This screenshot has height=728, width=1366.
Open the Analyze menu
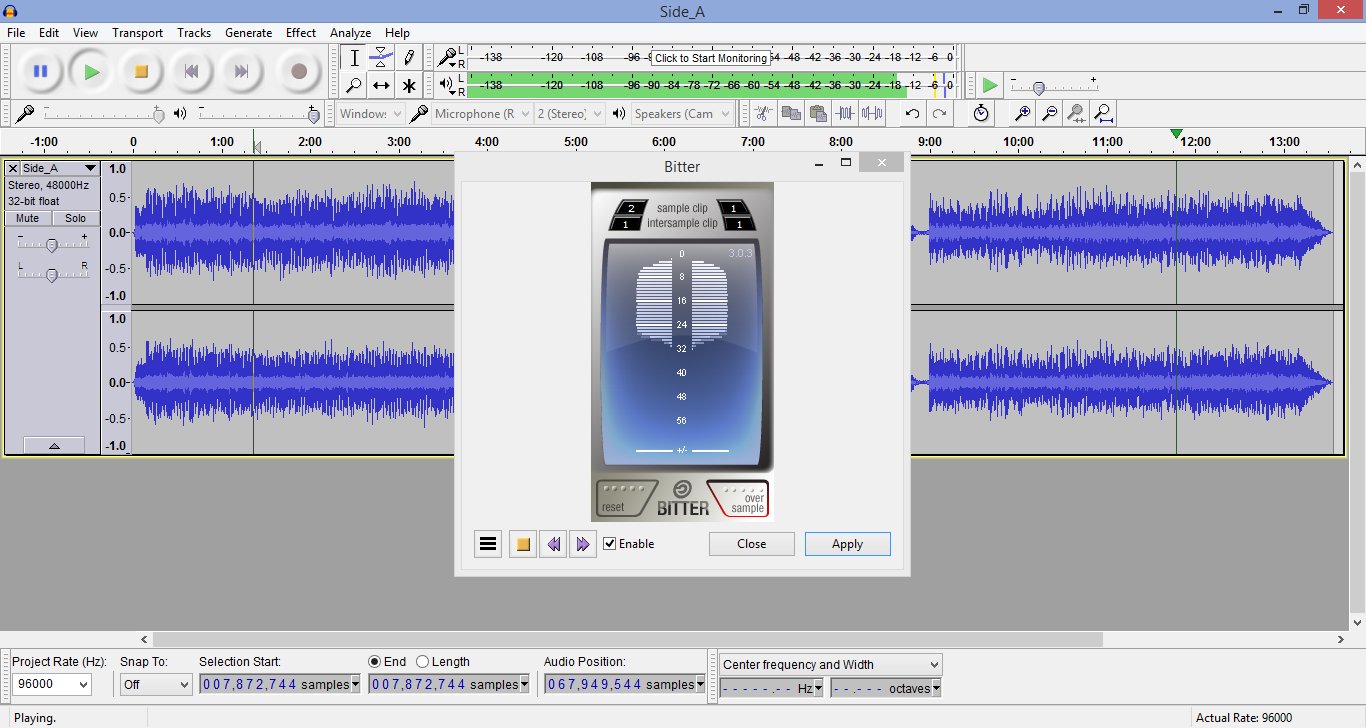pyautogui.click(x=350, y=33)
